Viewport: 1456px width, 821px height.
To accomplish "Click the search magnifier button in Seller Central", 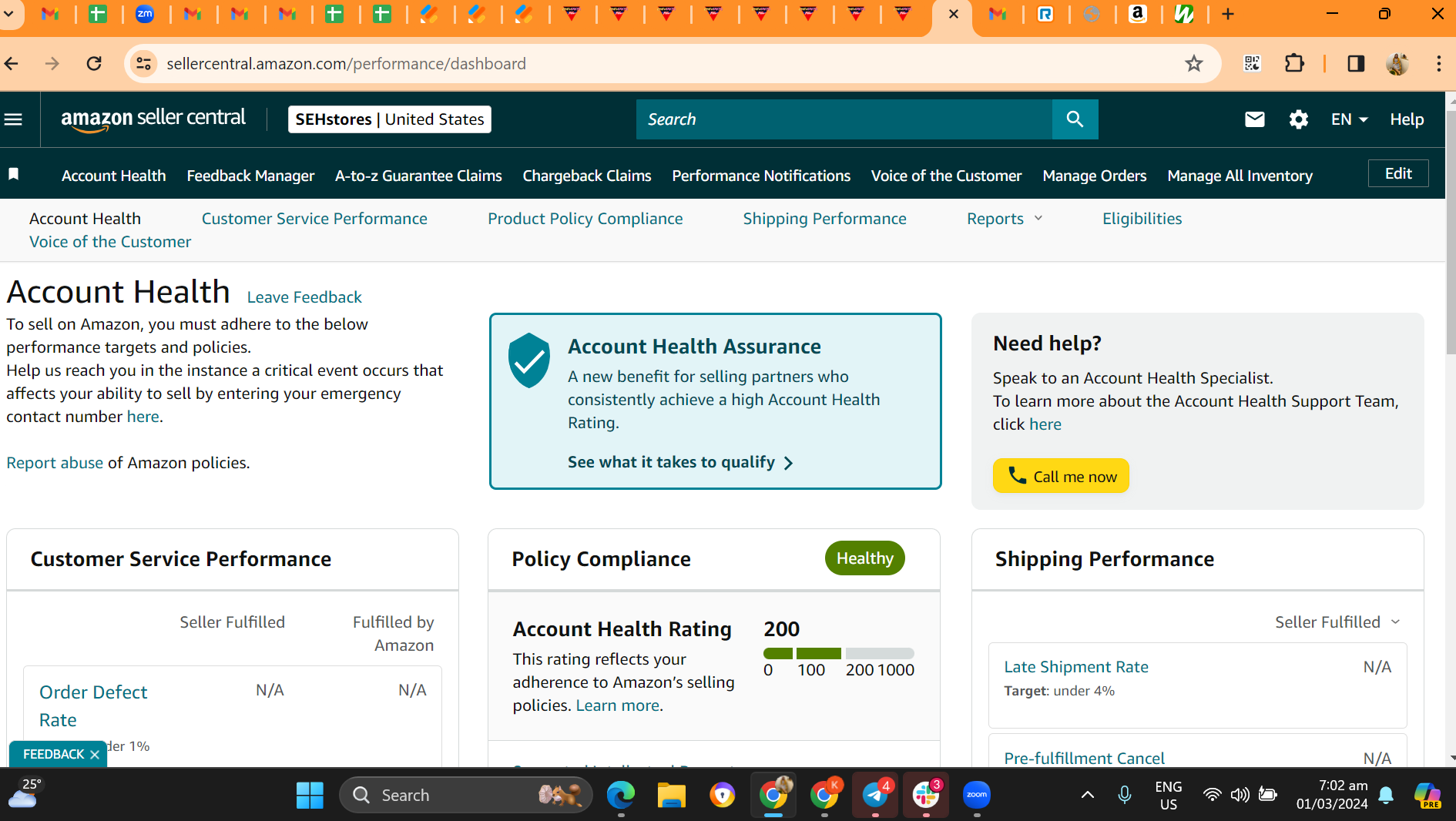I will [1075, 119].
